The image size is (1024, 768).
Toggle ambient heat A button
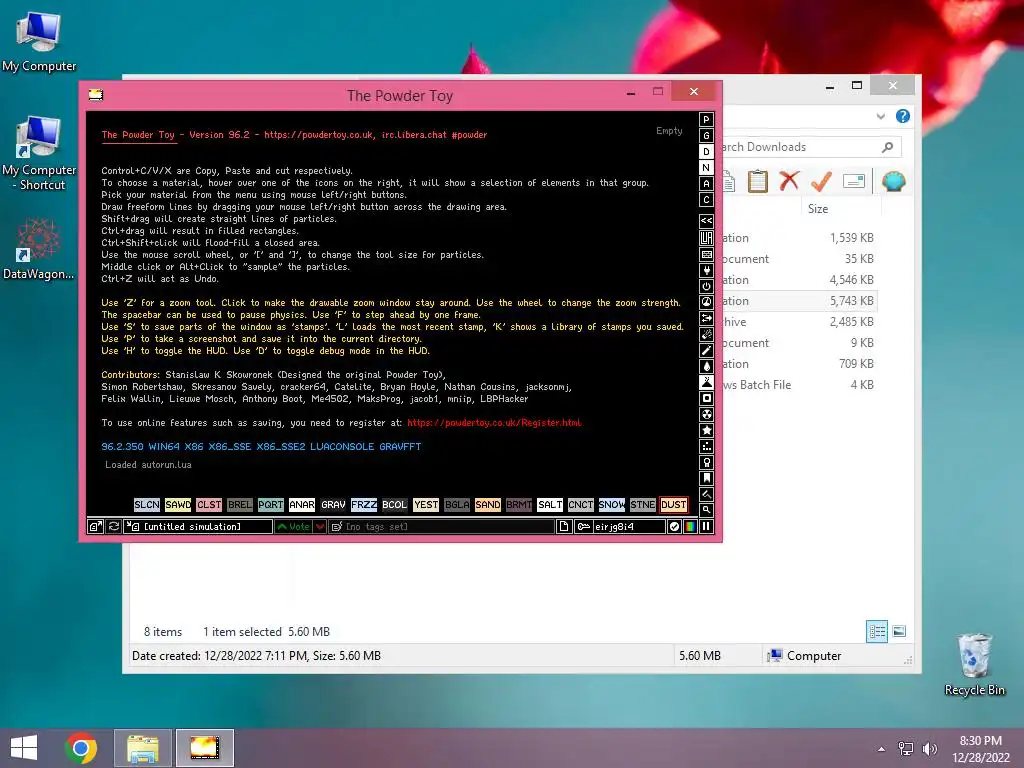coord(706,184)
